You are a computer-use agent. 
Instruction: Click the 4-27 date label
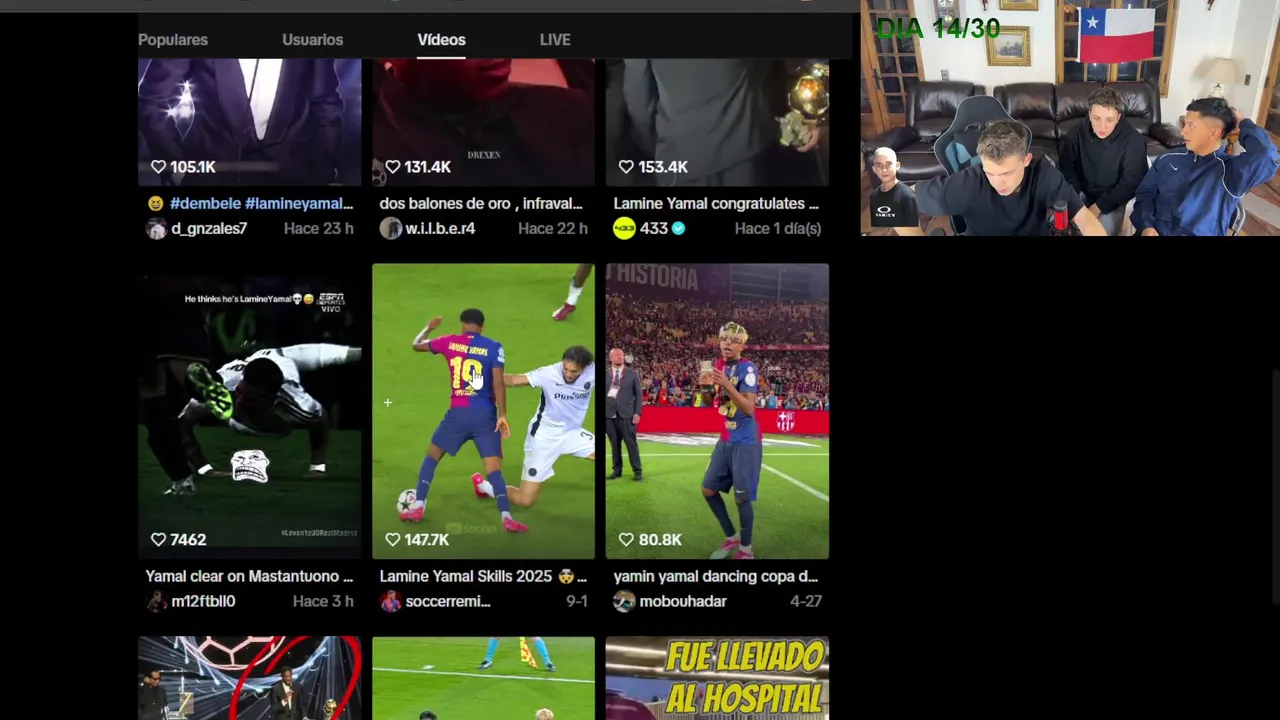(806, 601)
